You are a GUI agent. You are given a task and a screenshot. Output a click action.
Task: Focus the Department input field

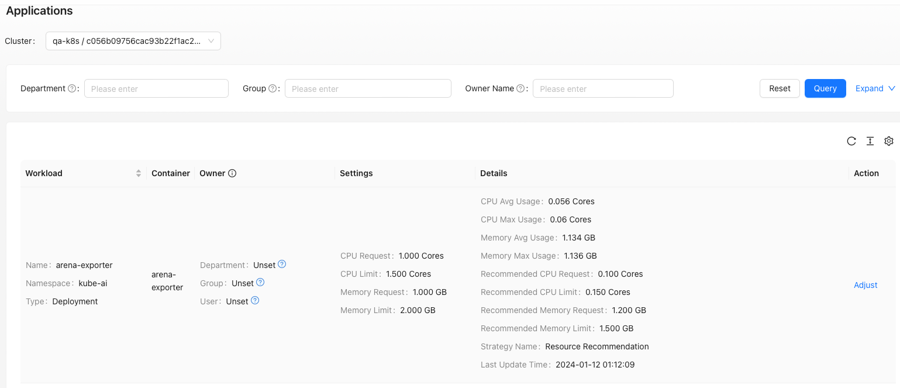pos(156,88)
